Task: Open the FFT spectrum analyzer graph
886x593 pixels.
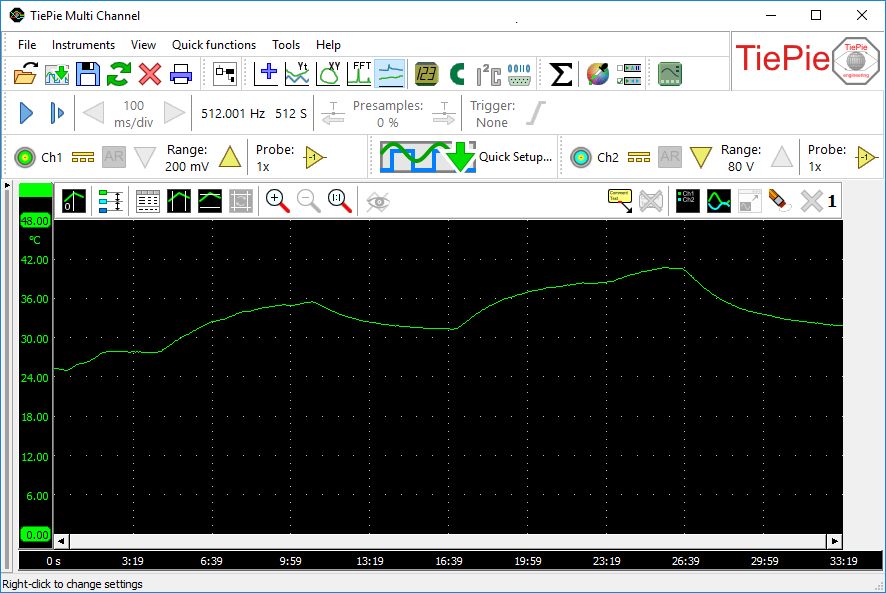Action: [360, 73]
